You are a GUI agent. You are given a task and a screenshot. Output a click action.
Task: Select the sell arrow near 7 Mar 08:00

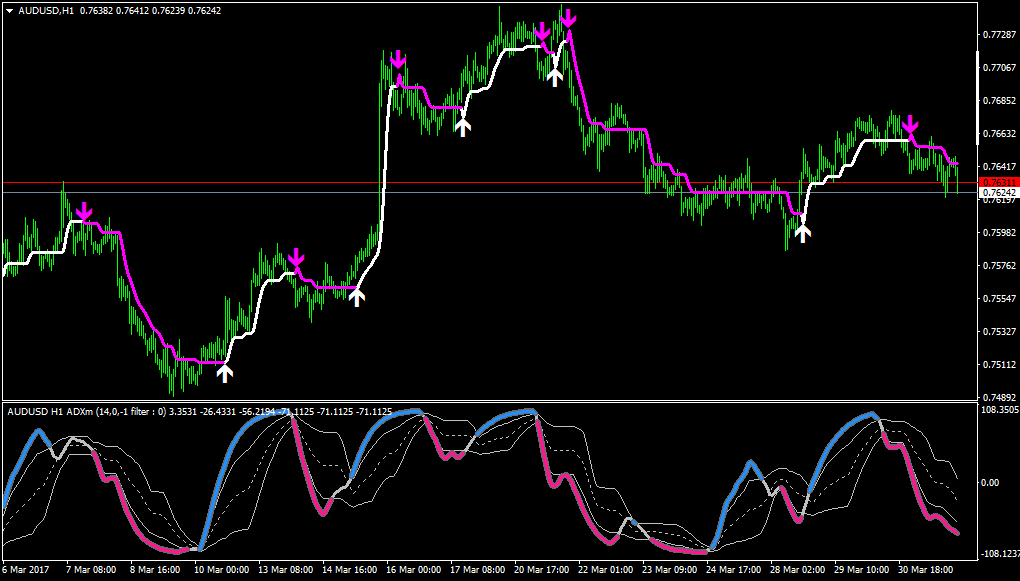click(86, 211)
